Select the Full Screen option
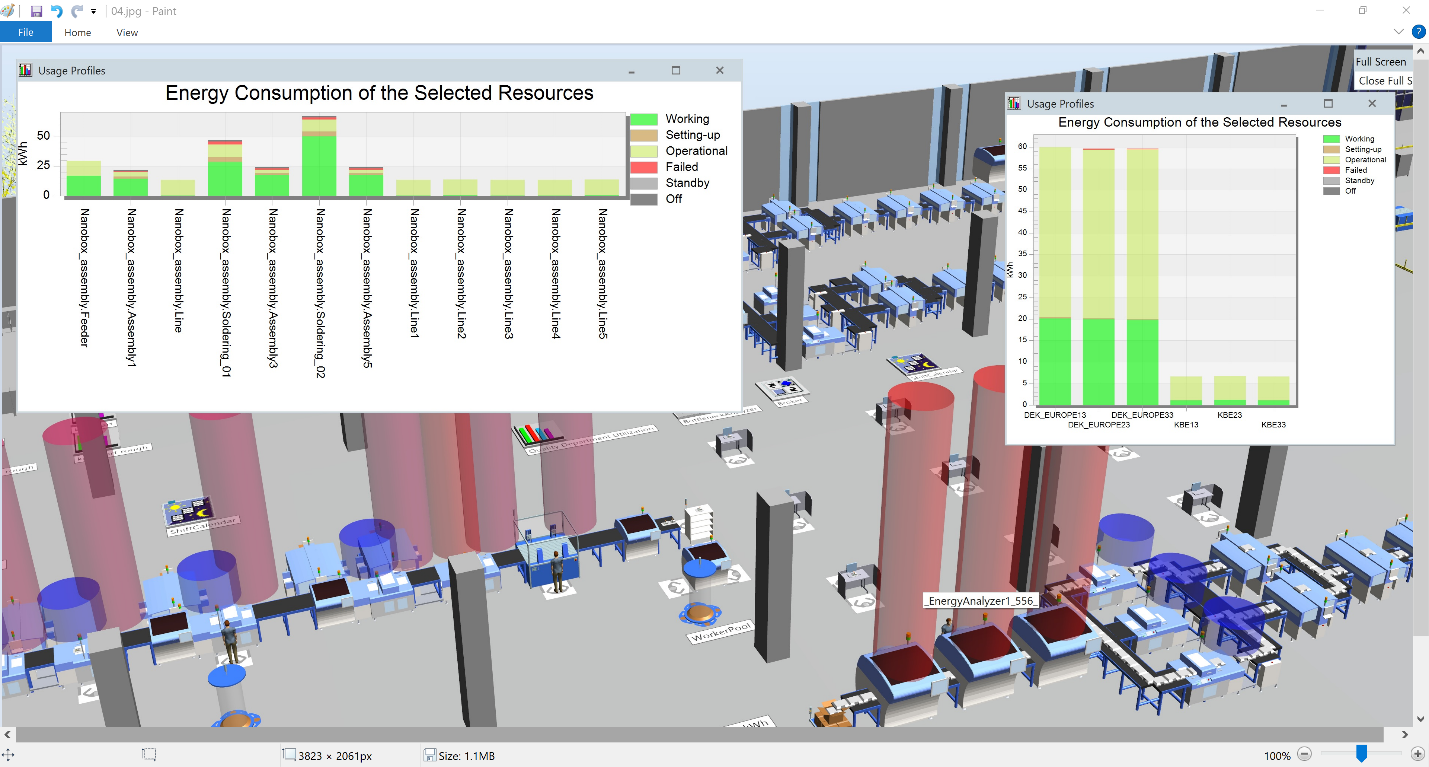1429x767 pixels. pyautogui.click(x=1381, y=61)
